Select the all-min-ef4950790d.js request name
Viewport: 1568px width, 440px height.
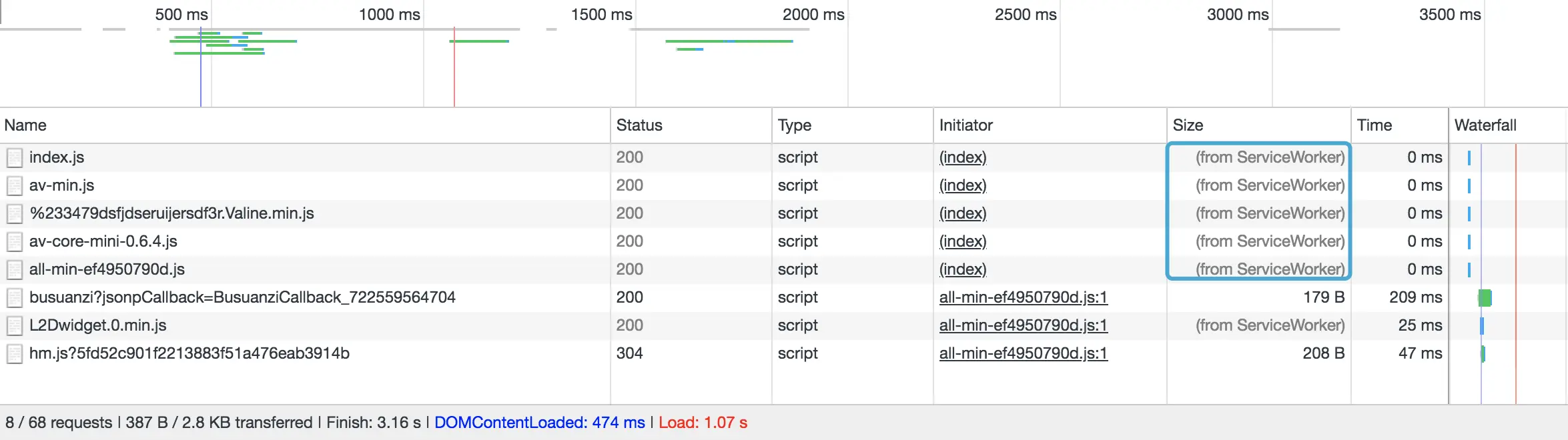point(107,269)
